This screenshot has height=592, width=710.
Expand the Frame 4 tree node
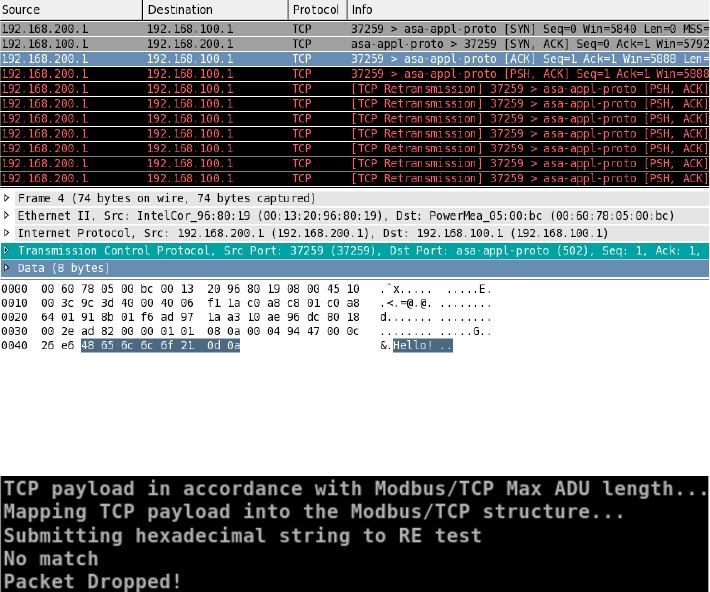pyautogui.click(x=8, y=198)
